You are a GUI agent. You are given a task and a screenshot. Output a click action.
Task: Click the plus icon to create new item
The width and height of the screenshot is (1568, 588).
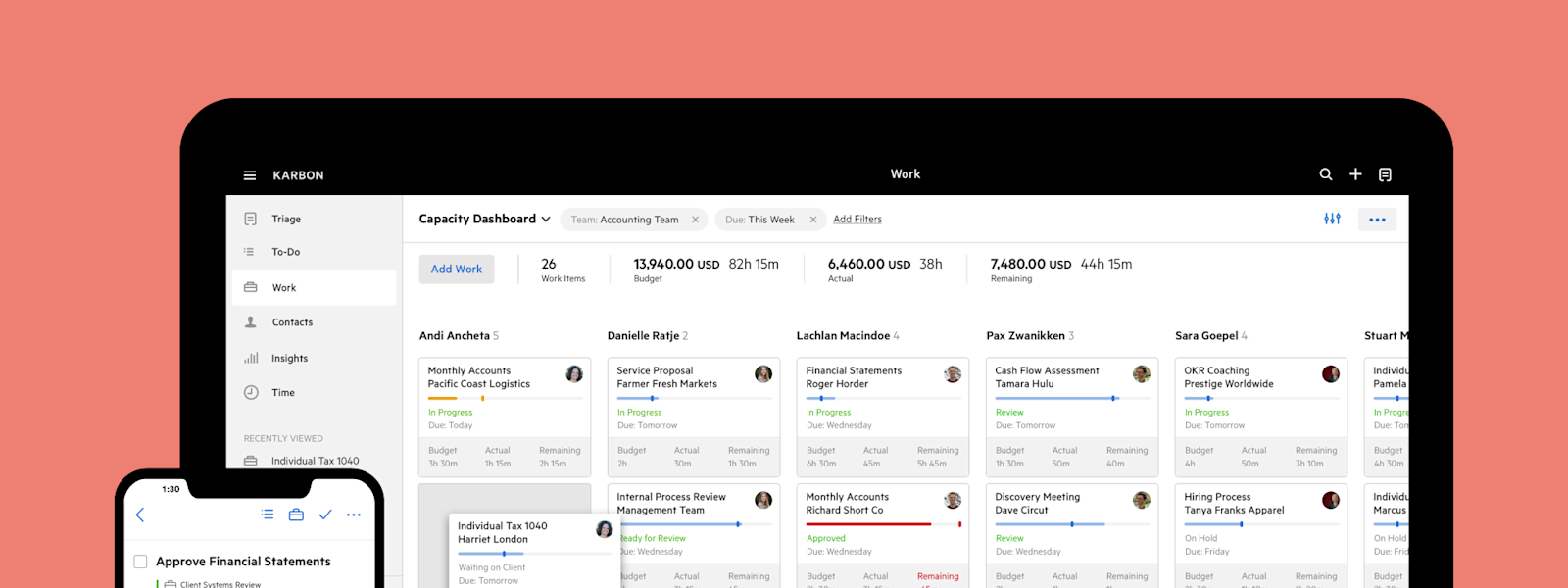click(1355, 174)
